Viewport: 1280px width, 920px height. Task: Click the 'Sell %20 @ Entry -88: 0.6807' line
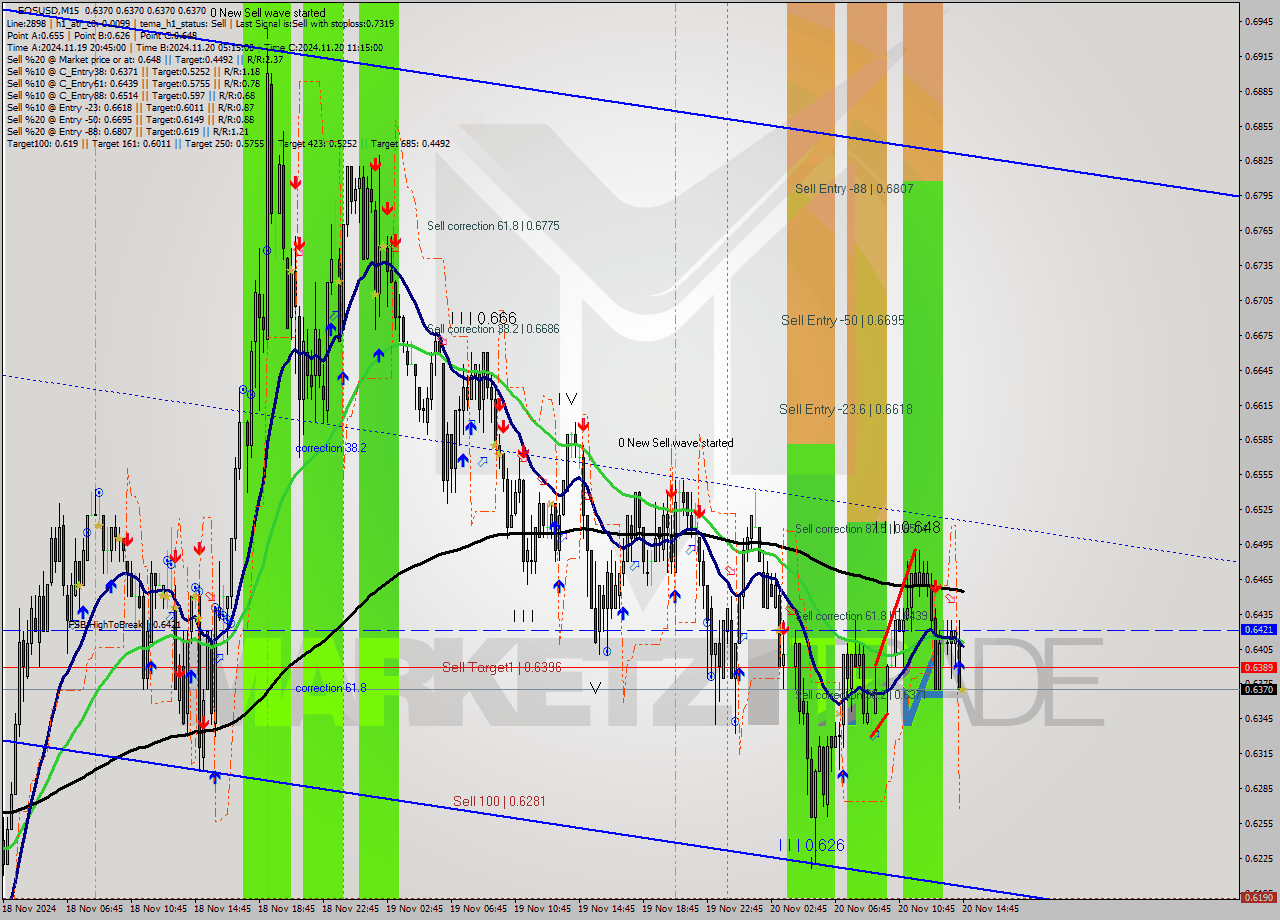pyautogui.click(x=127, y=131)
